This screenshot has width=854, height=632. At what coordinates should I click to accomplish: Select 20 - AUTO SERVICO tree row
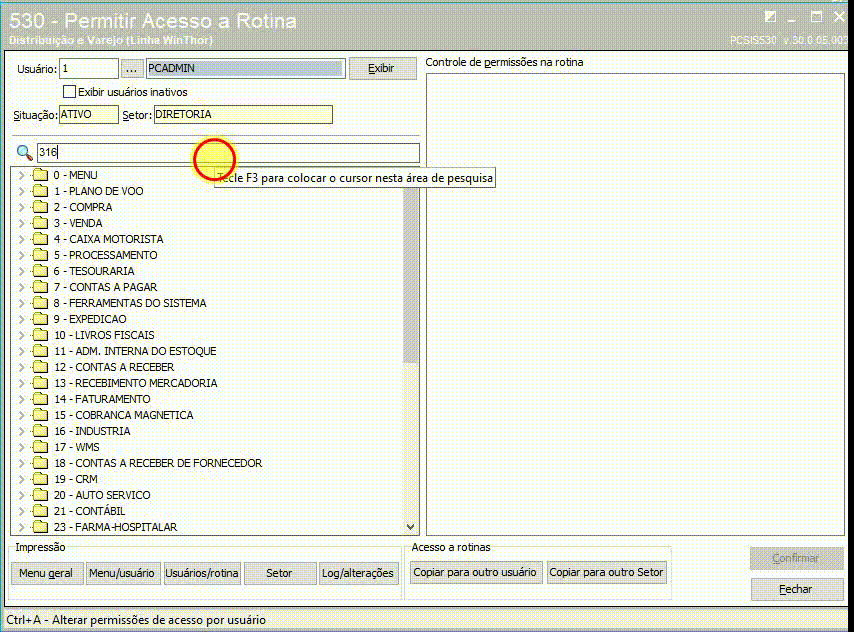point(102,495)
